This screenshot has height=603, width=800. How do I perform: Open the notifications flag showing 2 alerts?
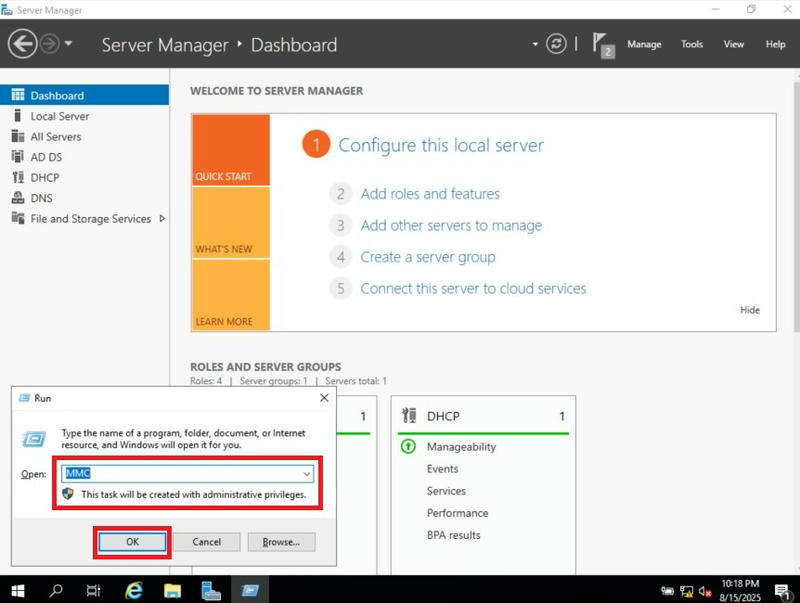601,44
